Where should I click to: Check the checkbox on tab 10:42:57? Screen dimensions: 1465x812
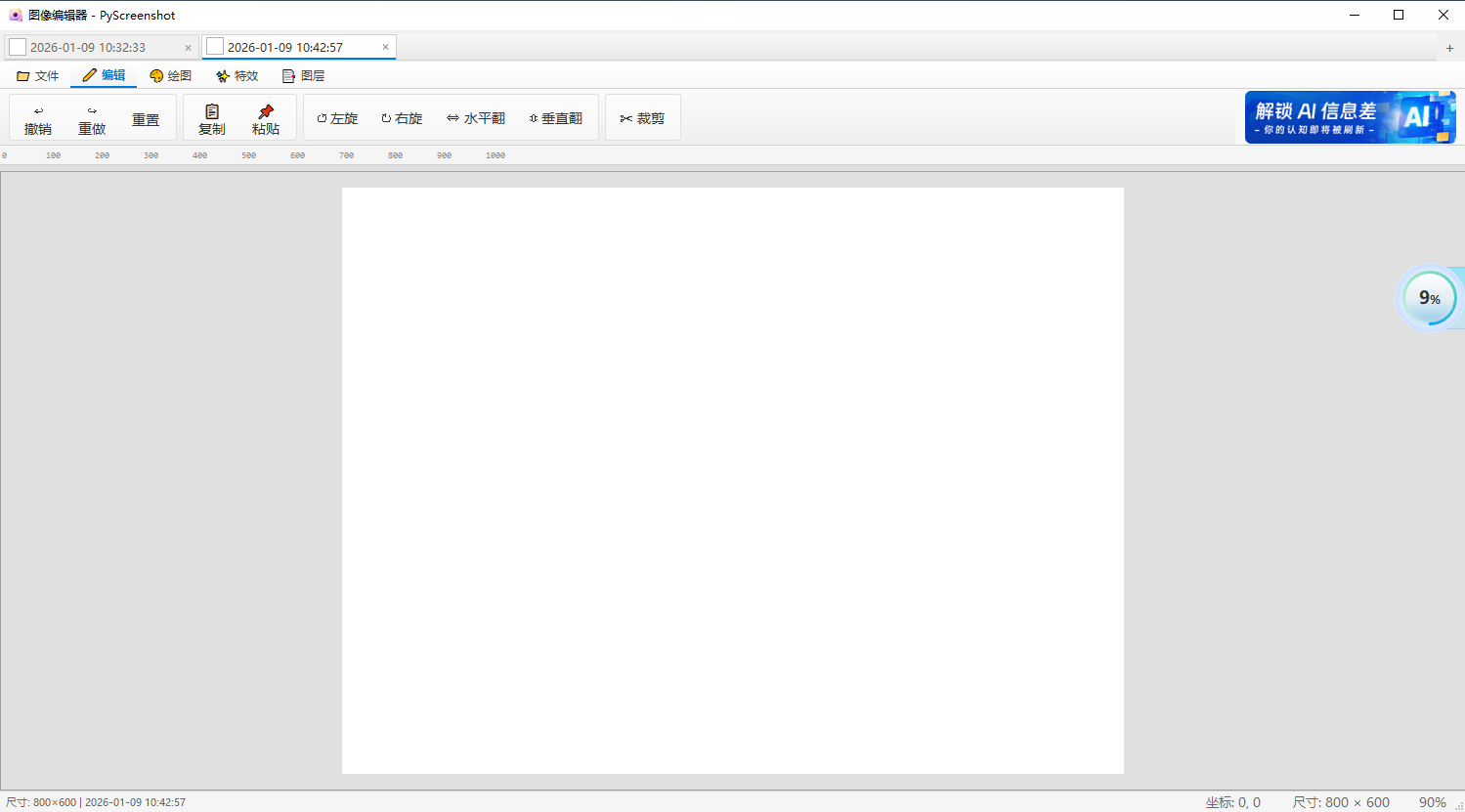(x=215, y=46)
